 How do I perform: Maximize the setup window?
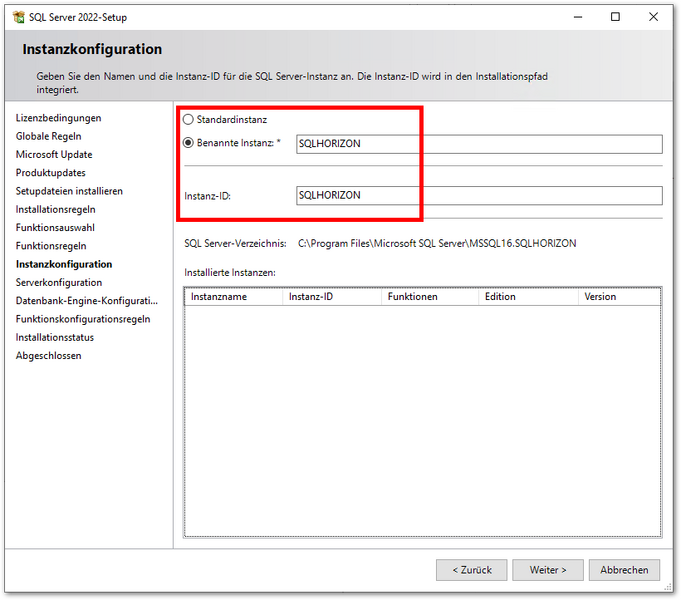(615, 17)
